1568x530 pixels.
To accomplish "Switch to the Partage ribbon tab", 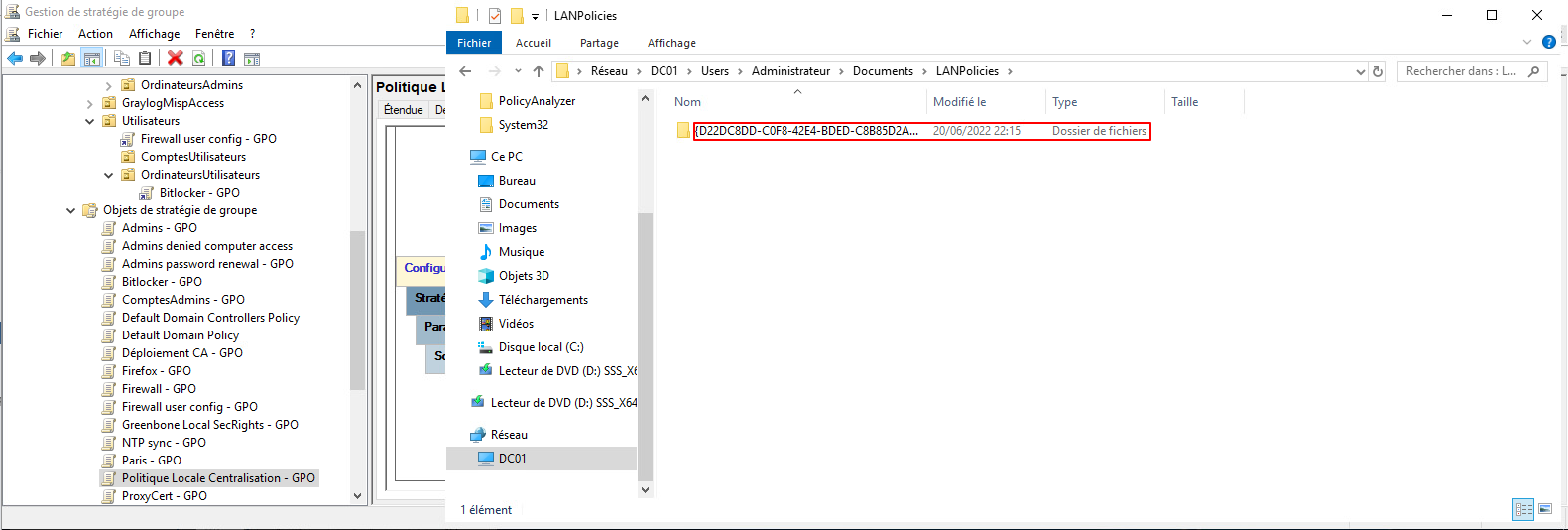I will tap(599, 43).
